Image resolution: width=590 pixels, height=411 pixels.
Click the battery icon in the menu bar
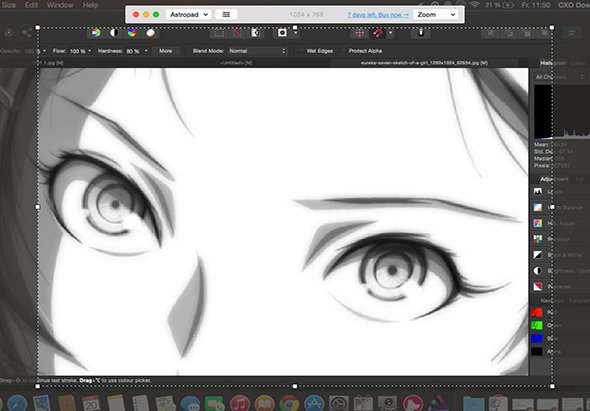[x=509, y=5]
